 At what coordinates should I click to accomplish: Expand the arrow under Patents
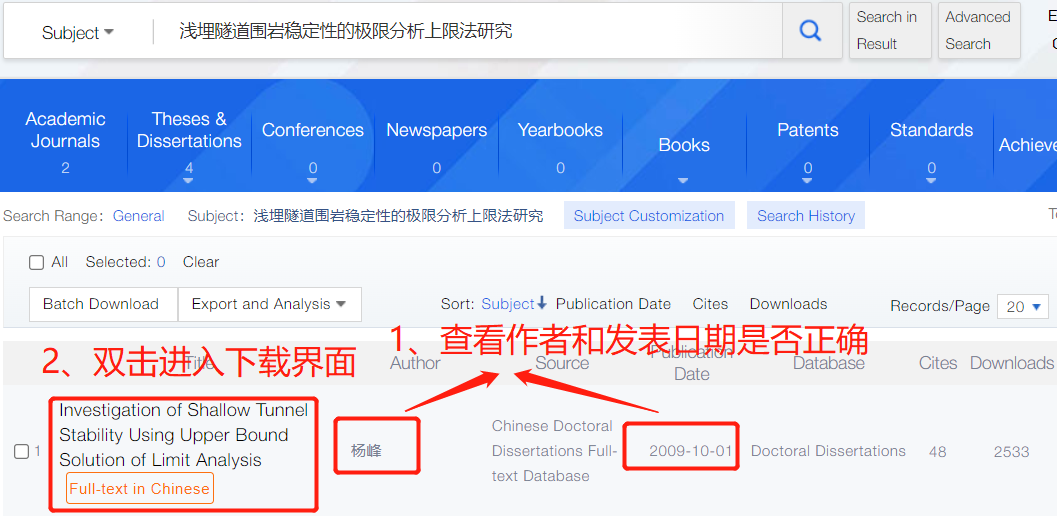[807, 181]
